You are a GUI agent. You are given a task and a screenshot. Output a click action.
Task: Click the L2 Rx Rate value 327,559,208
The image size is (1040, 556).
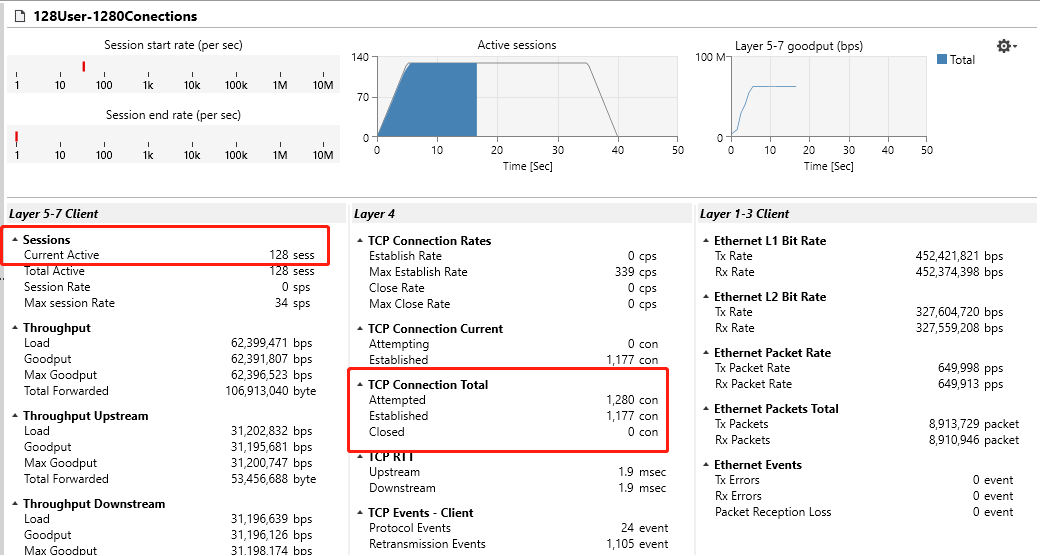(947, 328)
